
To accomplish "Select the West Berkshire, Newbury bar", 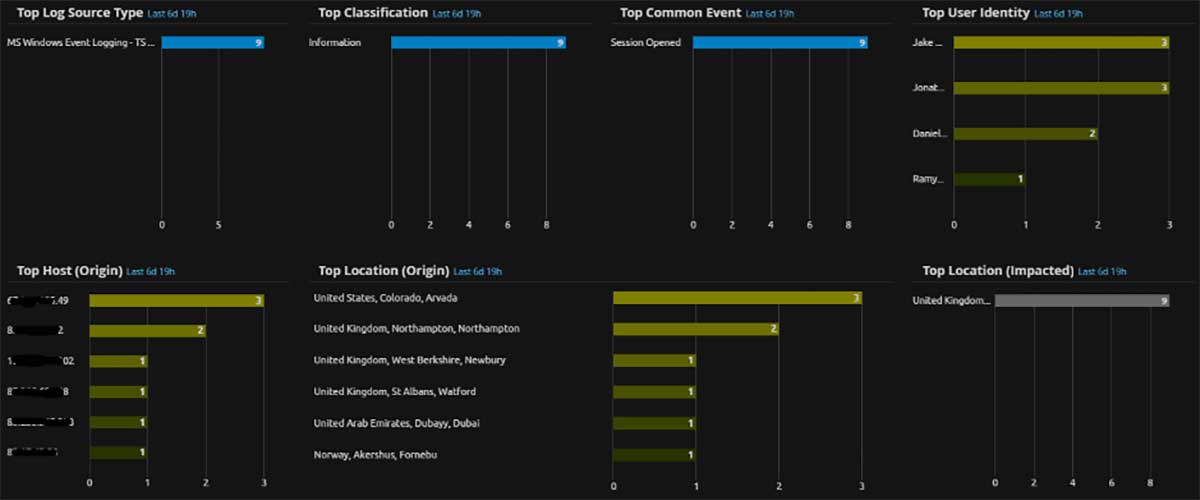I will 654,360.
